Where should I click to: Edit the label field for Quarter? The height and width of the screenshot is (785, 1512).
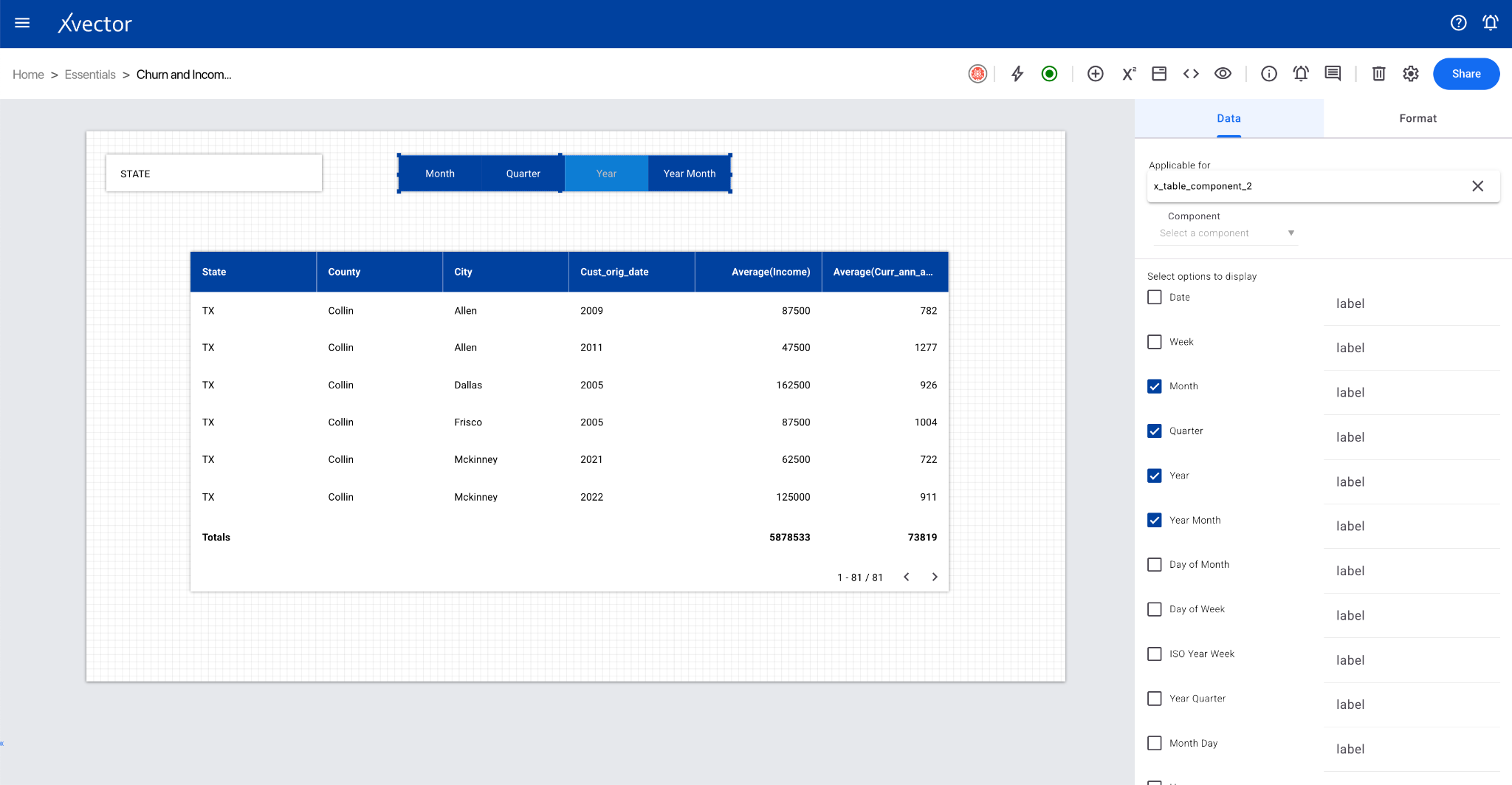click(1412, 437)
